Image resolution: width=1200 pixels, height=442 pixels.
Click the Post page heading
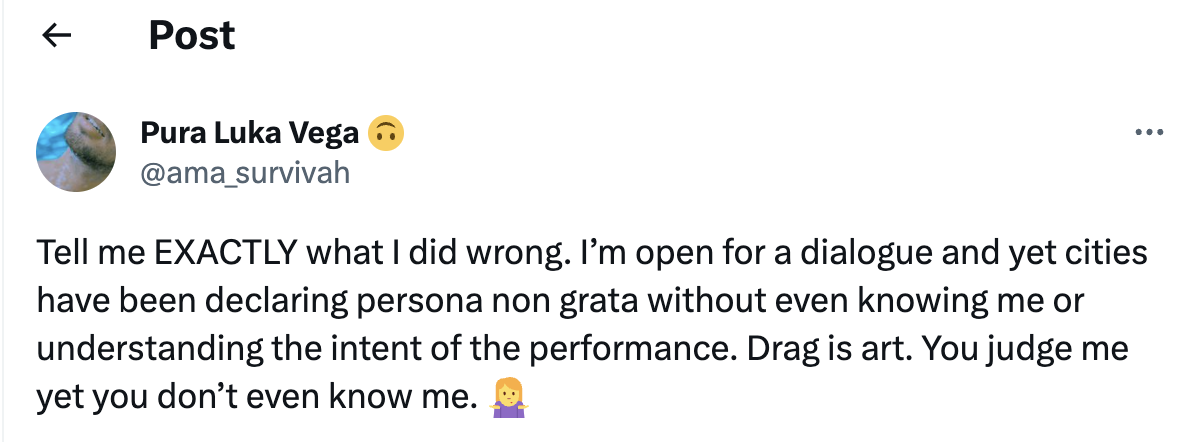192,37
